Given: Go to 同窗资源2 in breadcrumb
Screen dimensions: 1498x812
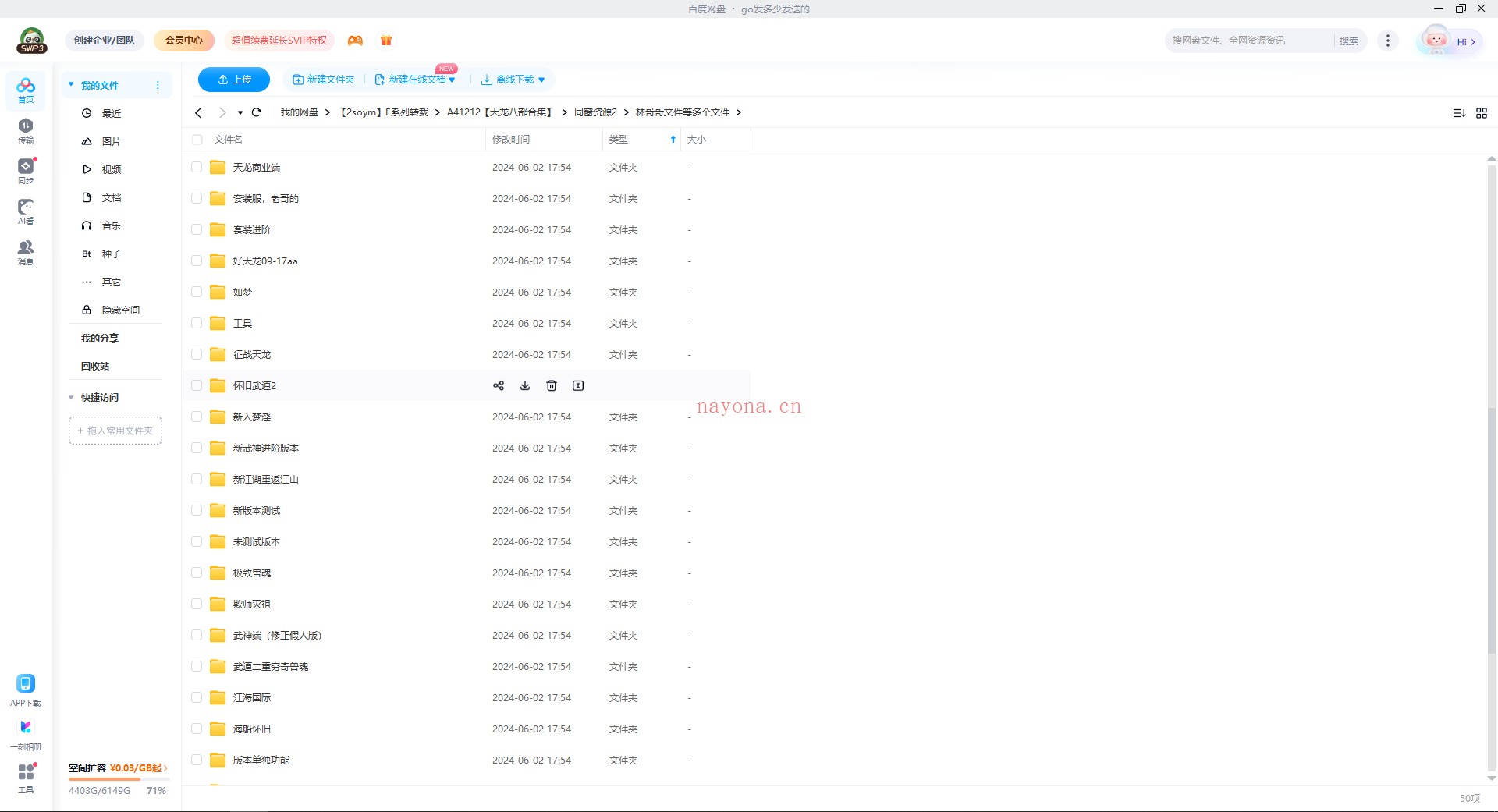Looking at the screenshot, I should tap(596, 112).
